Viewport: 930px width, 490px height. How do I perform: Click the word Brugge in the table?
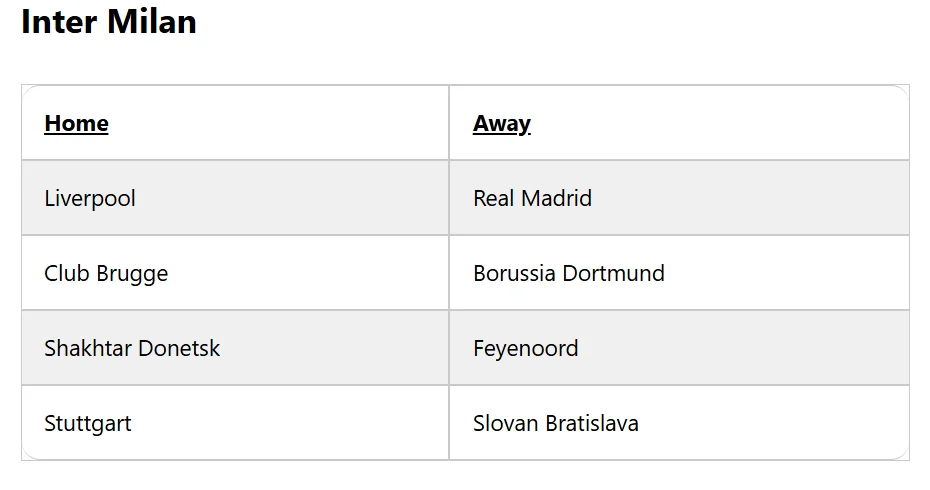(x=132, y=274)
